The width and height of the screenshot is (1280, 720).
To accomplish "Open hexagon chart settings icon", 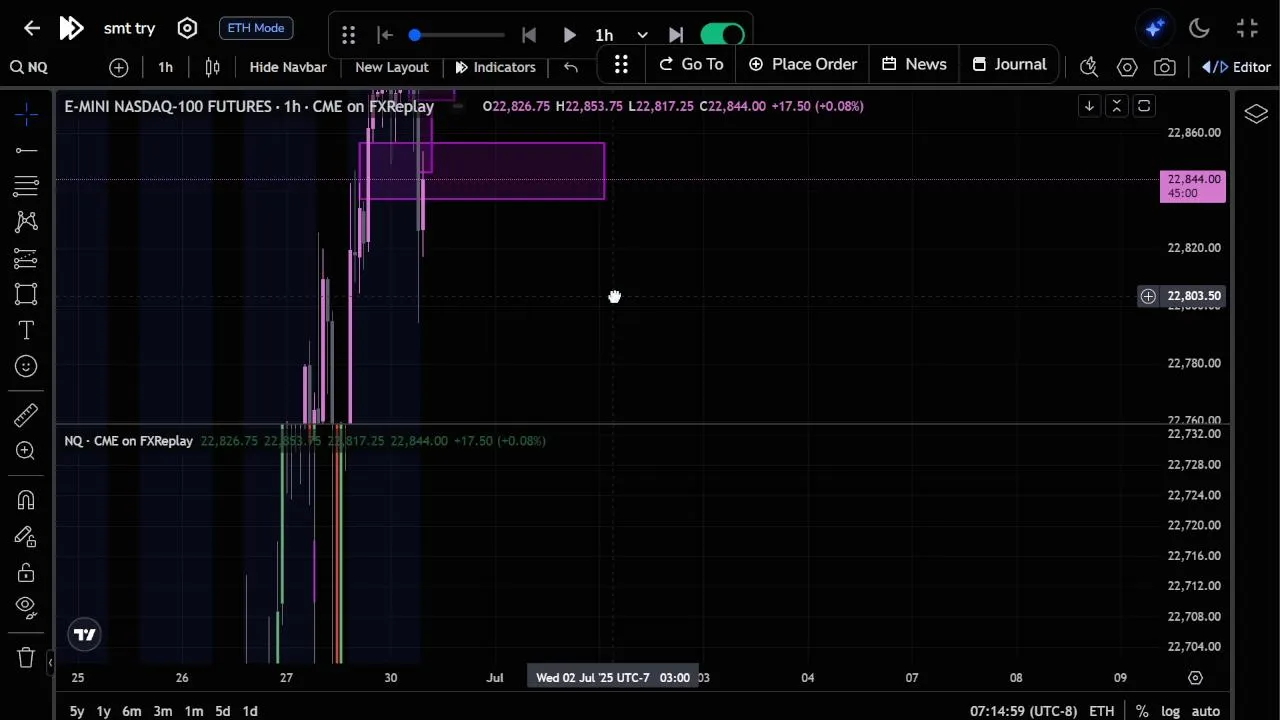I will point(1127,67).
